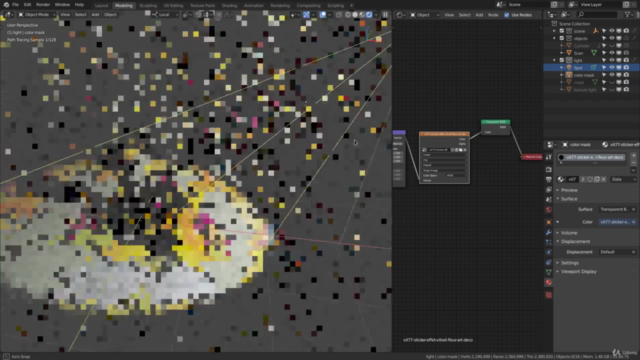The width and height of the screenshot is (640, 360).
Task: Open the Render menu
Action: (43, 5)
